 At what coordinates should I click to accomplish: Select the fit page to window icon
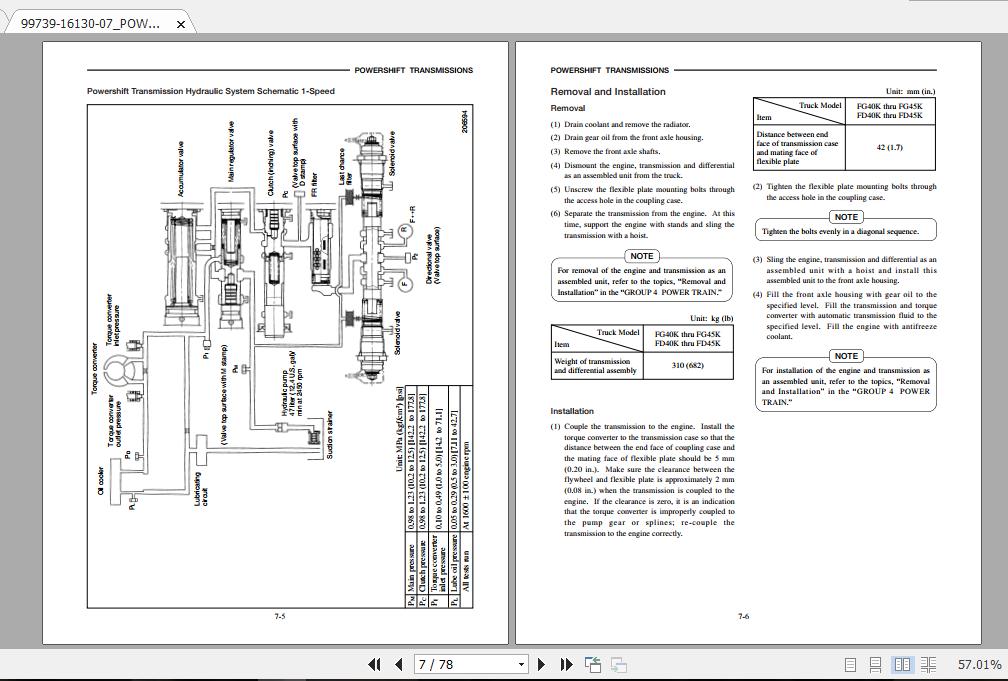coord(851,663)
